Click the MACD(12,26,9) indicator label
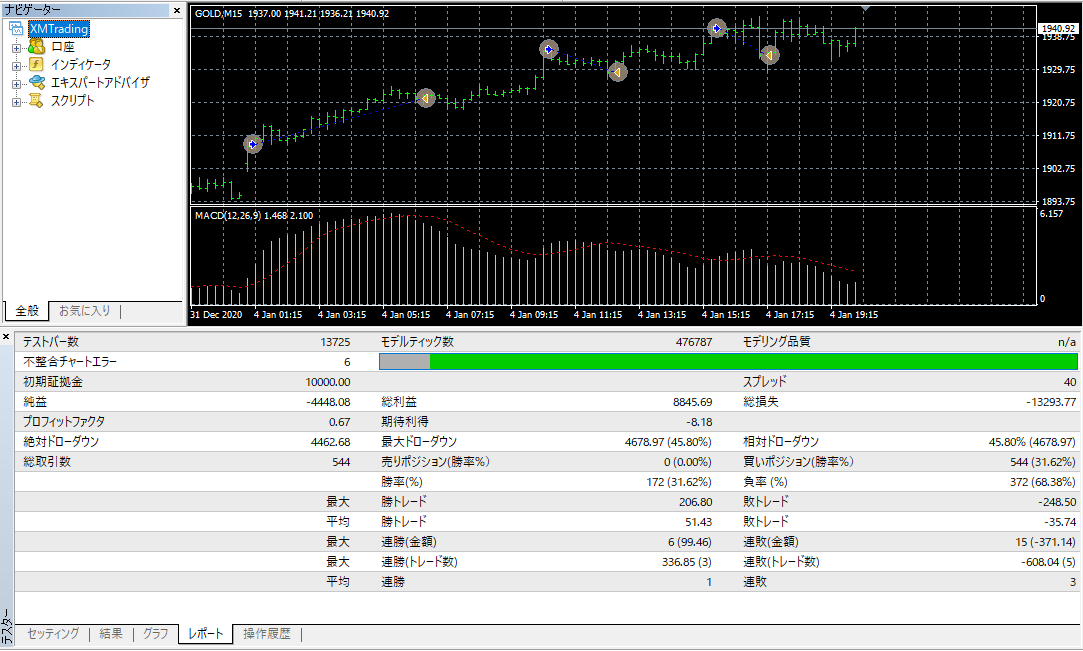The height and width of the screenshot is (651, 1083). (x=227, y=215)
